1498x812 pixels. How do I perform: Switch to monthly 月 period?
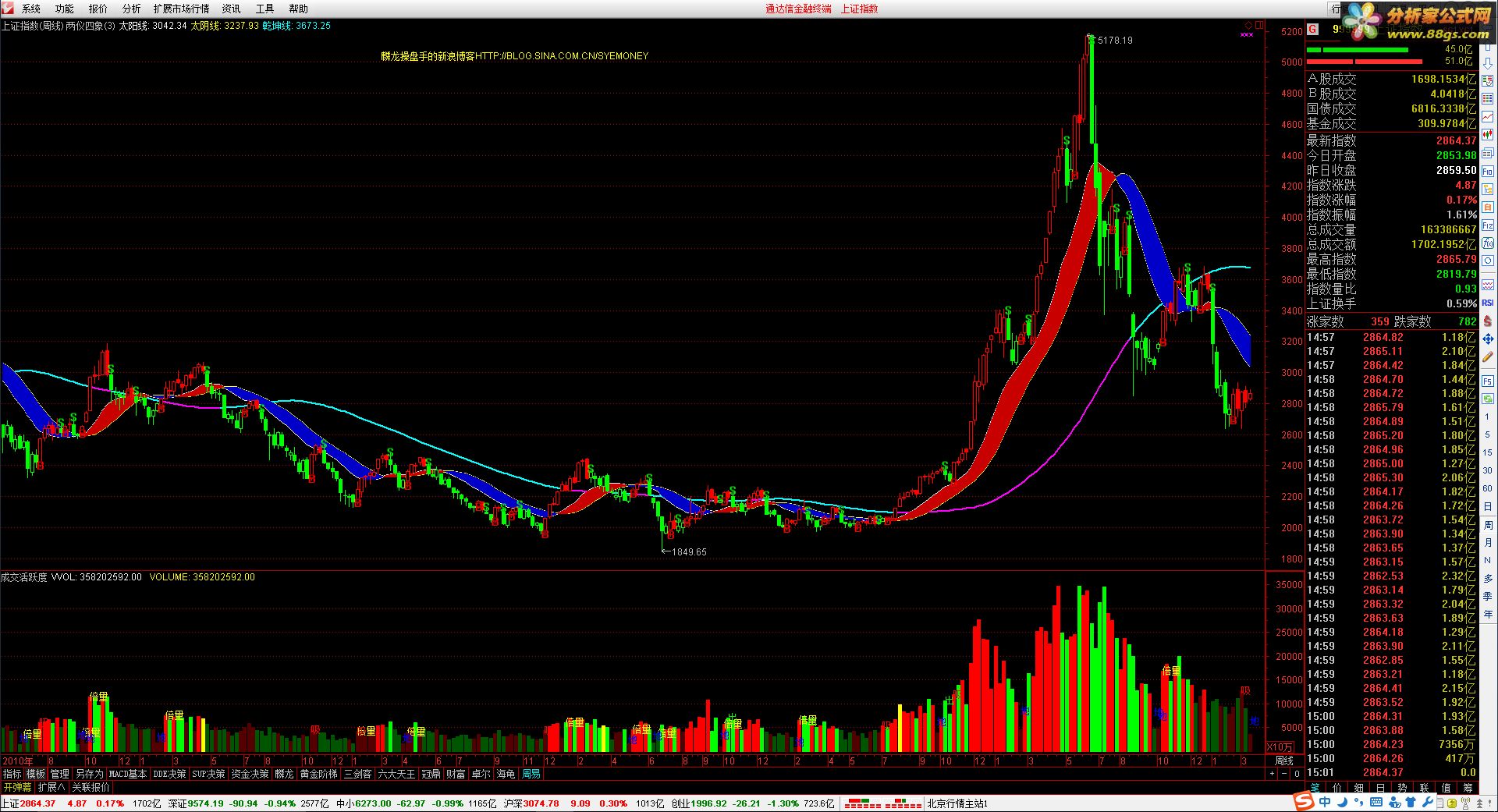tap(1488, 542)
